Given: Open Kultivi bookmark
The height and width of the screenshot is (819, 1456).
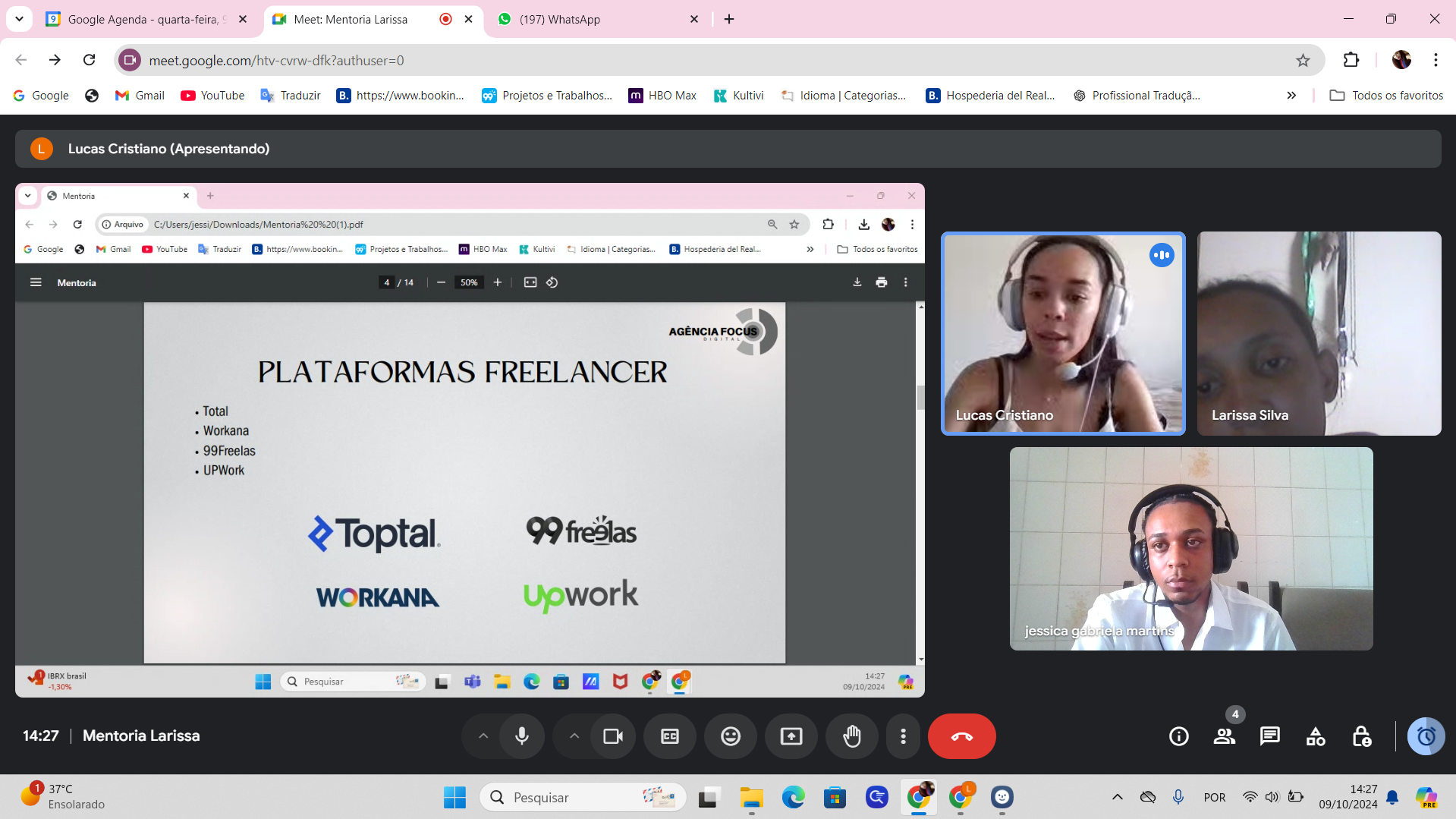Looking at the screenshot, I should coord(738,96).
